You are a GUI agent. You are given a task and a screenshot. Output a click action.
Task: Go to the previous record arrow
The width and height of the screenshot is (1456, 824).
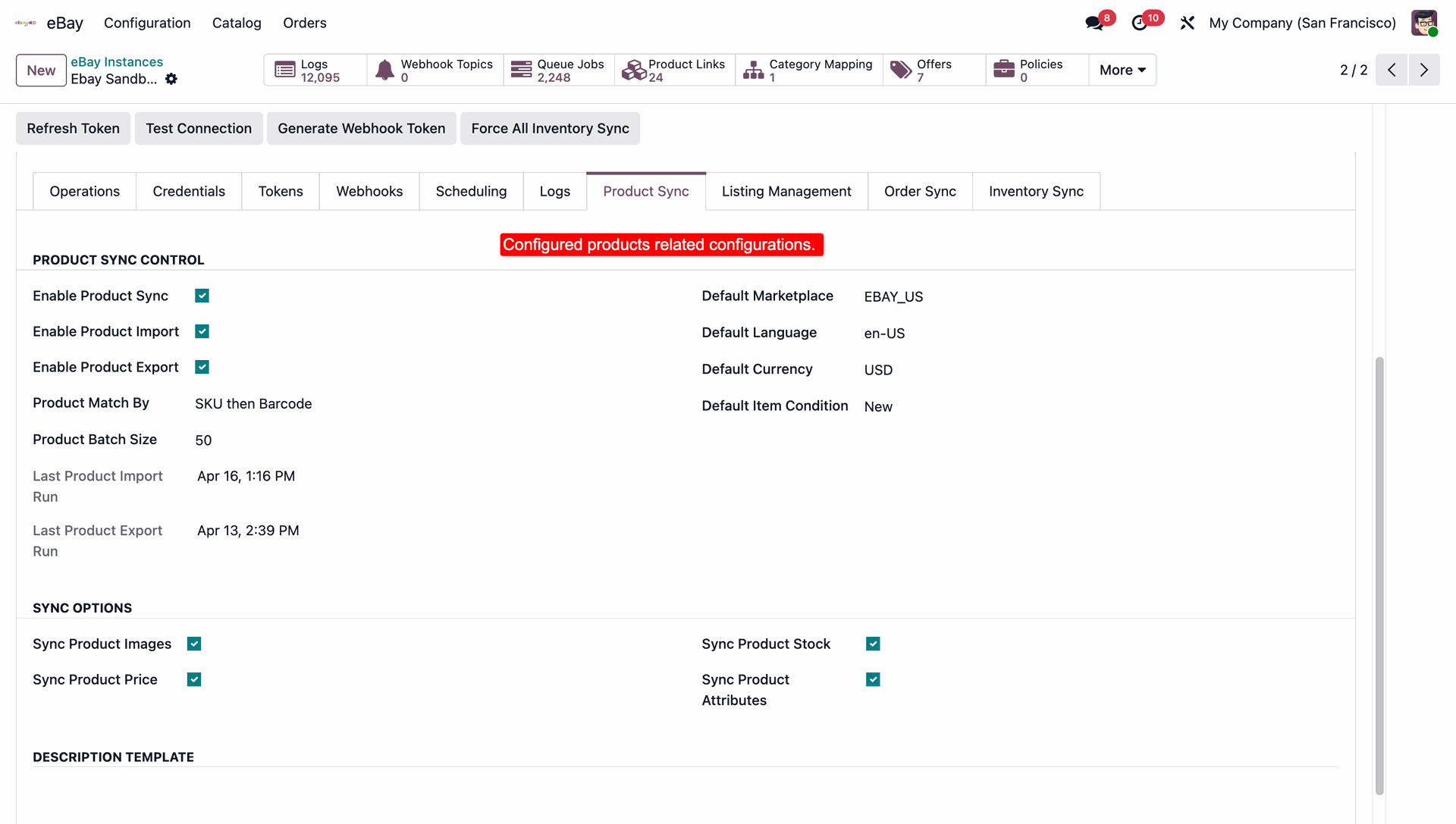coord(1392,70)
